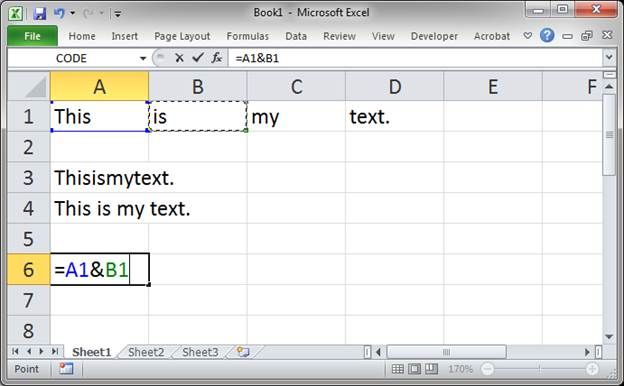Select the Sheet1 tab

coord(92,352)
